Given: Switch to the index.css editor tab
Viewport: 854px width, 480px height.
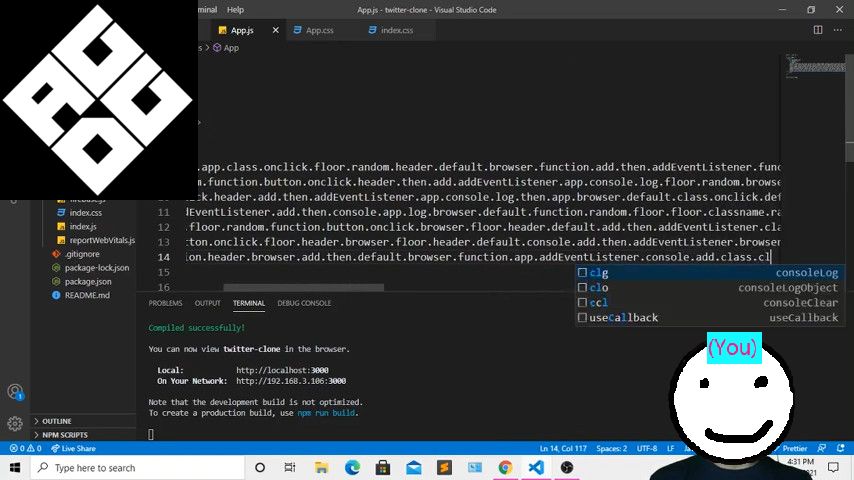Looking at the screenshot, I should (x=396, y=30).
